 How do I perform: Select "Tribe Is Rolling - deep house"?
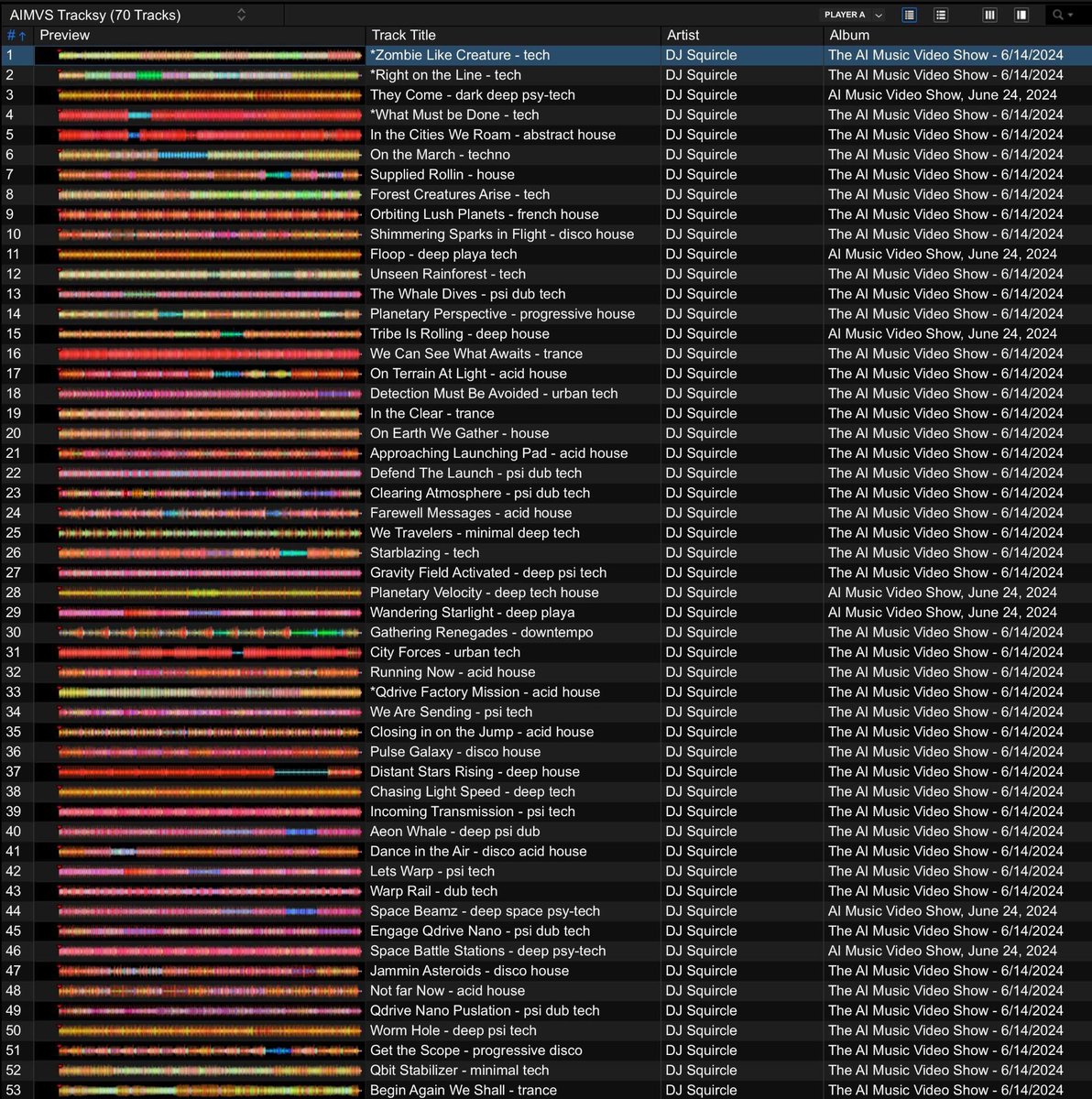tap(460, 334)
